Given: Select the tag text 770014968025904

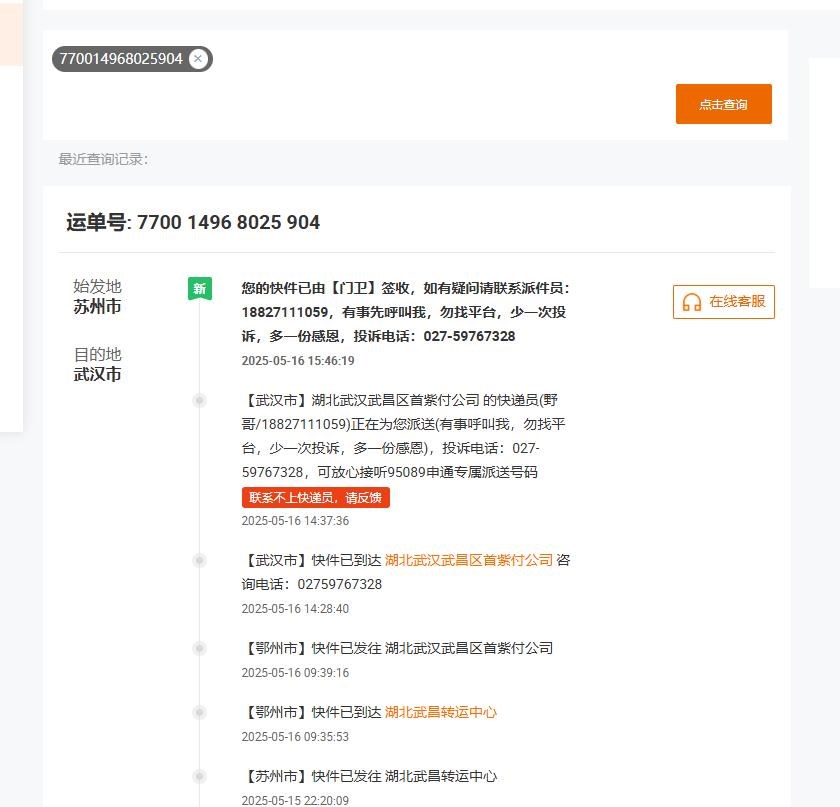Looking at the screenshot, I should coord(121,58).
